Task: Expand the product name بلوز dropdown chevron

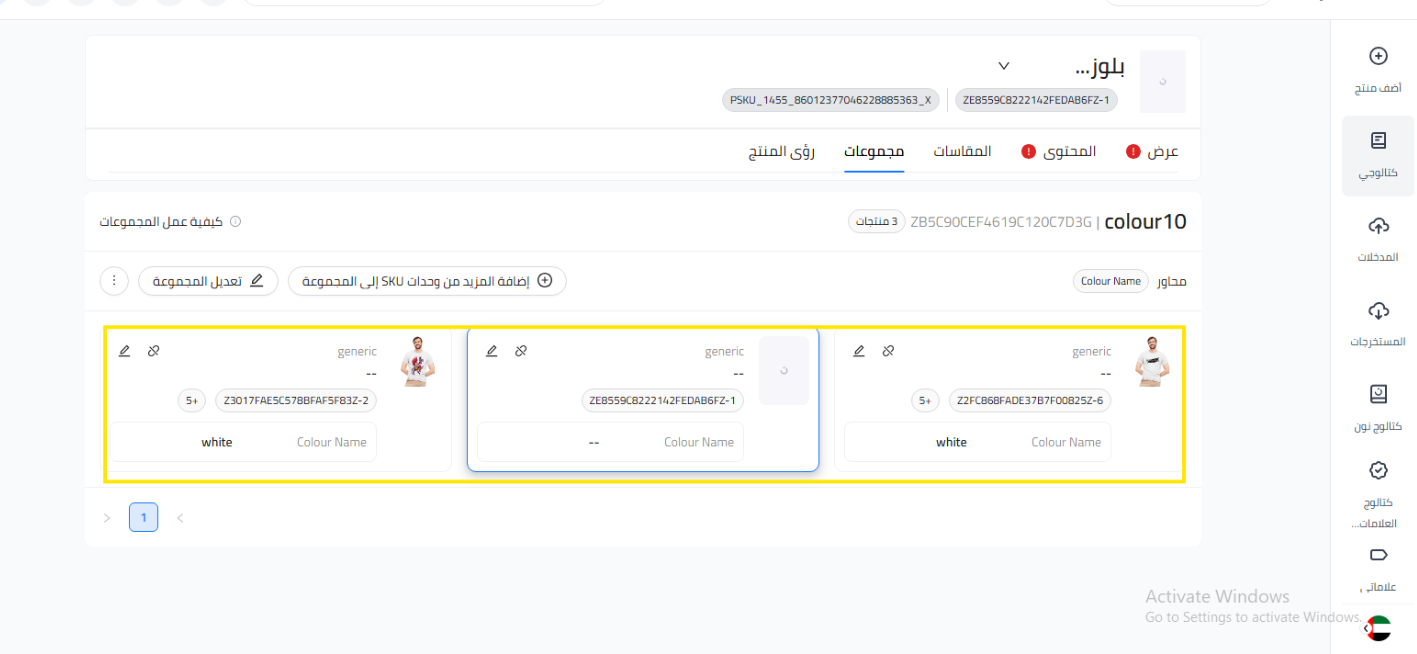Action: pos(1004,66)
